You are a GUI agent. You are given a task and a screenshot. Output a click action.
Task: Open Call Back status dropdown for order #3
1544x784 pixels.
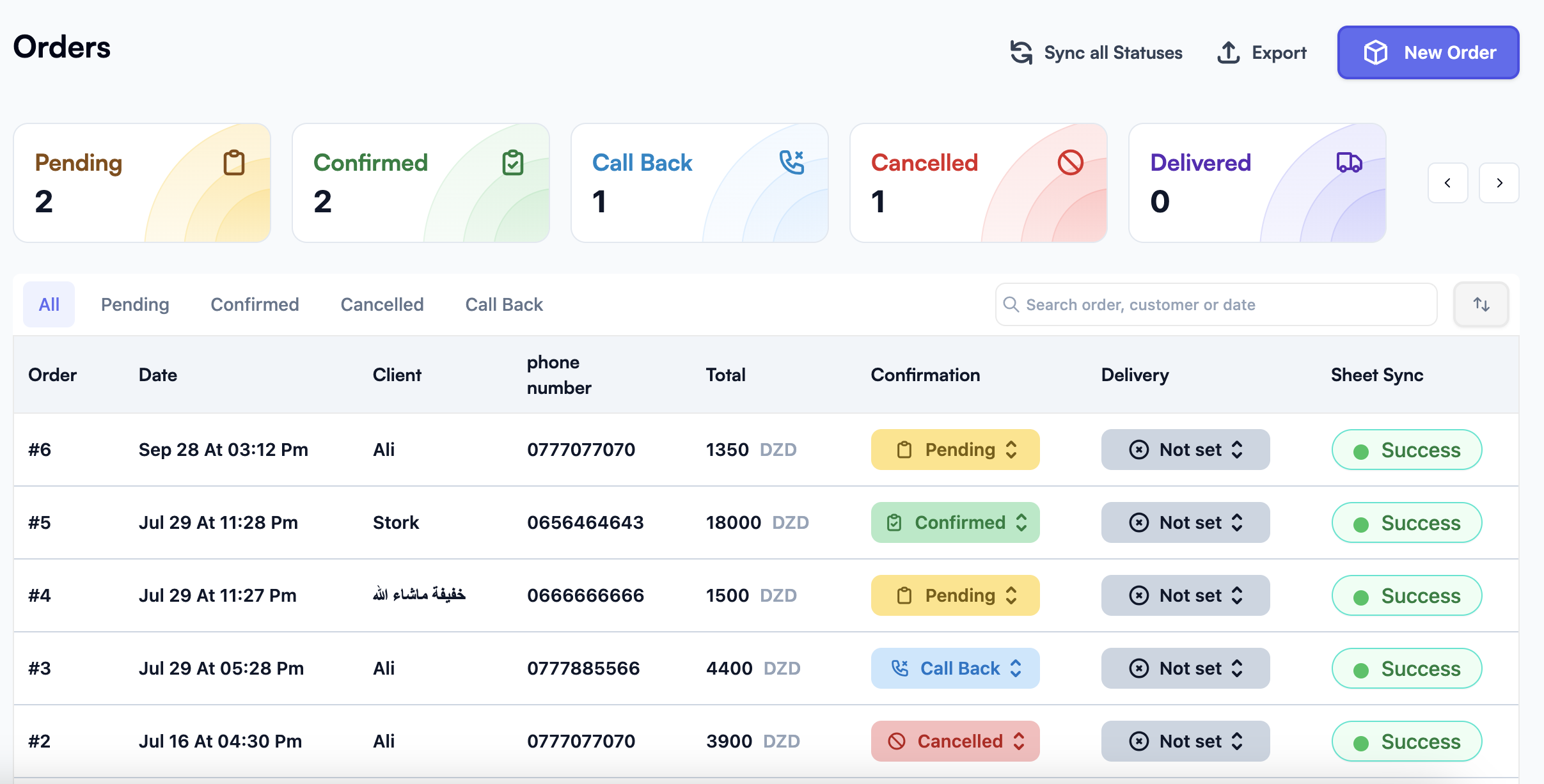pyautogui.click(x=955, y=668)
